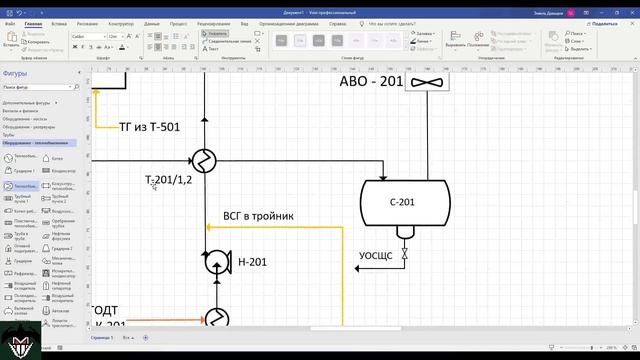
Task: Switch to 'Страница 1' page tab
Action: click(102, 338)
